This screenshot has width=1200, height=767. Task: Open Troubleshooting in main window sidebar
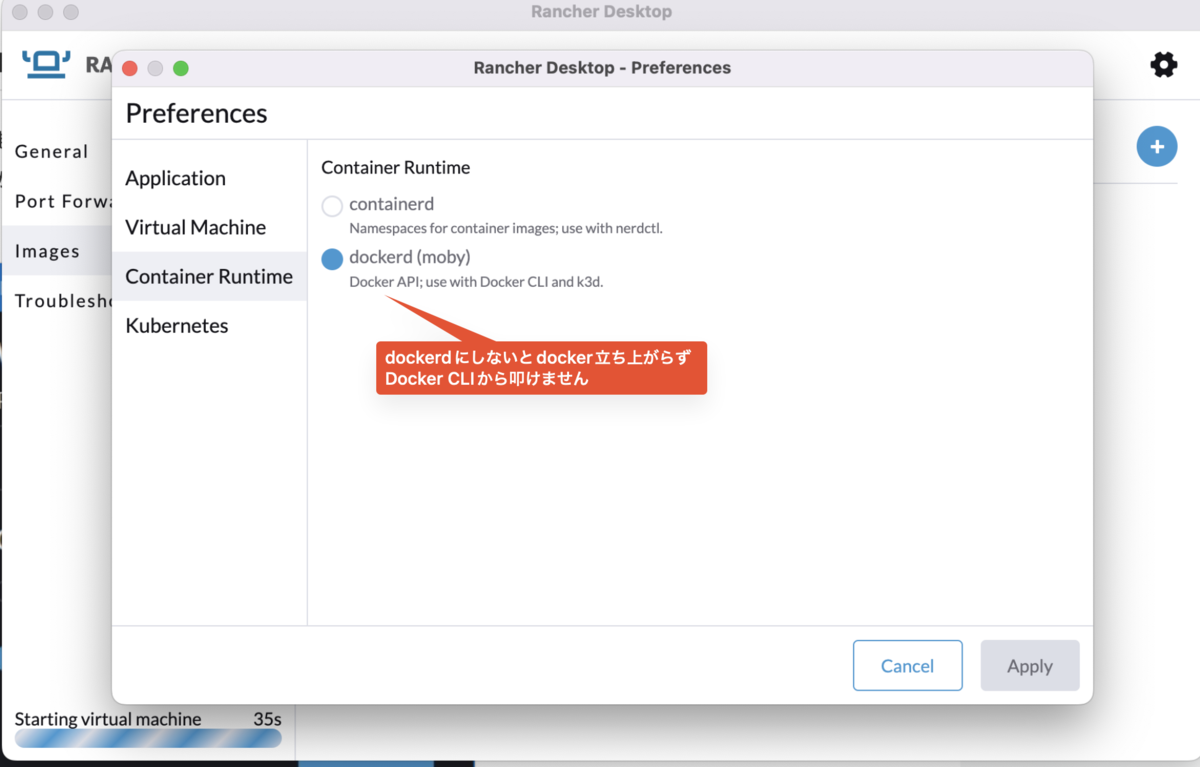[63, 301]
